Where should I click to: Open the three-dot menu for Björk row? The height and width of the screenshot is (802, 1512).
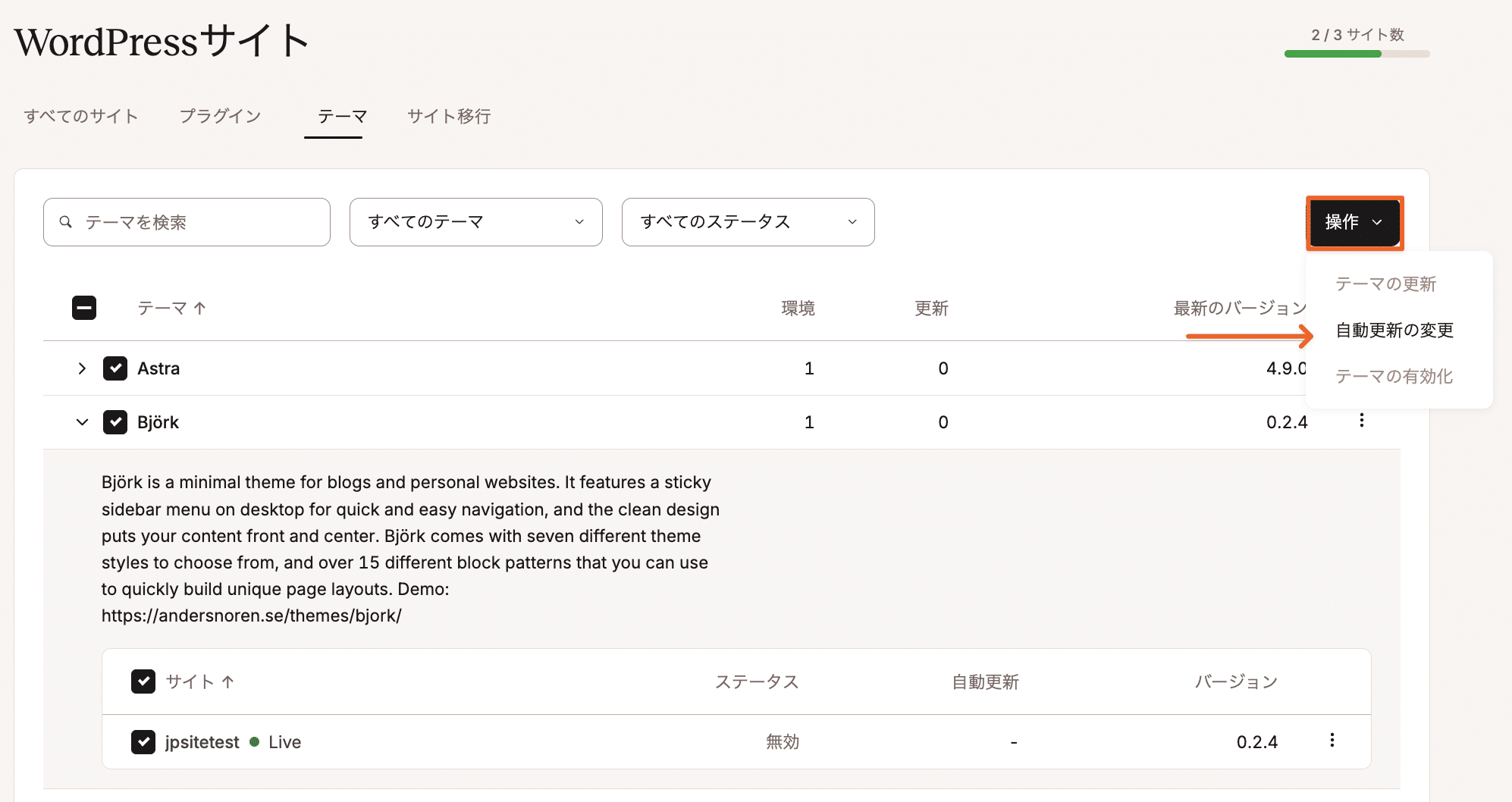[1362, 421]
